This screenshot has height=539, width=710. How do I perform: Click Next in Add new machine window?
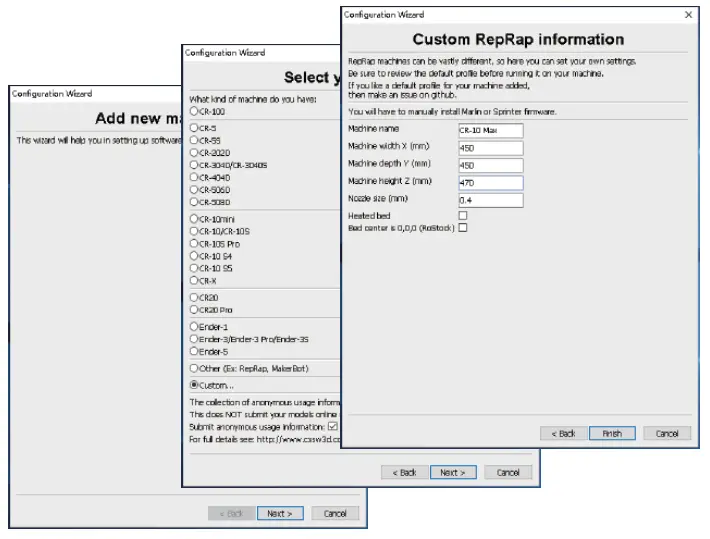point(280,514)
